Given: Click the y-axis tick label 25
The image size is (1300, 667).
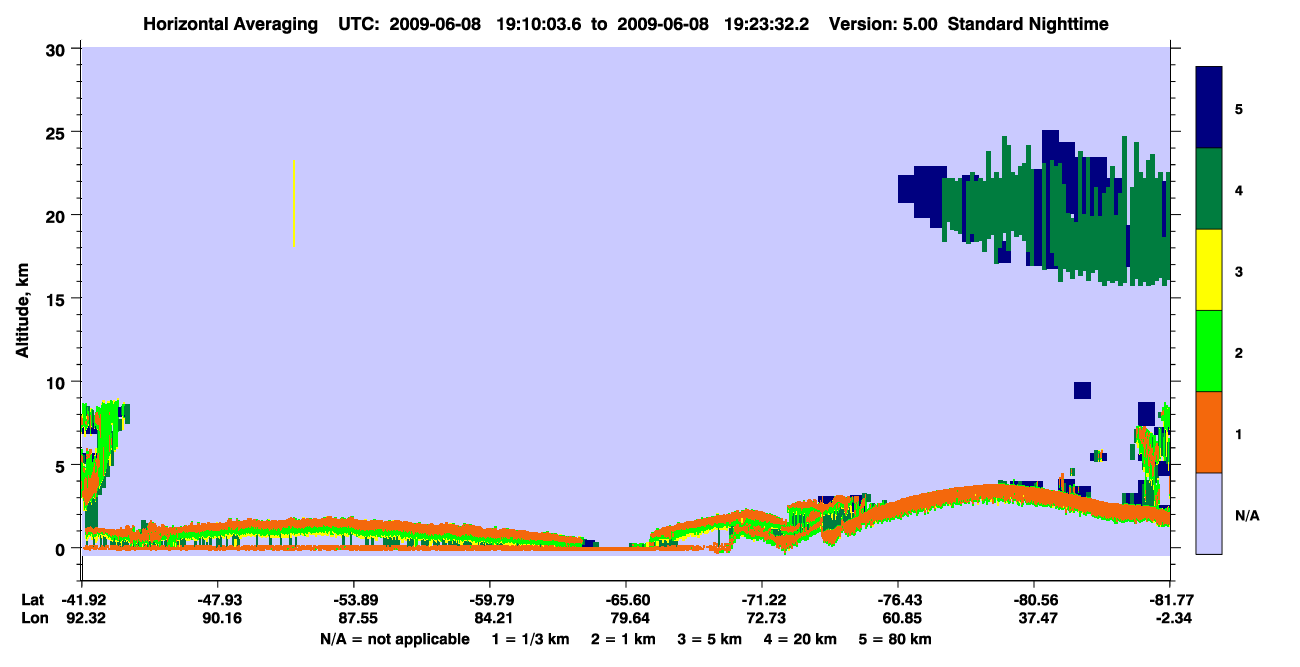Looking at the screenshot, I should 58,132.
